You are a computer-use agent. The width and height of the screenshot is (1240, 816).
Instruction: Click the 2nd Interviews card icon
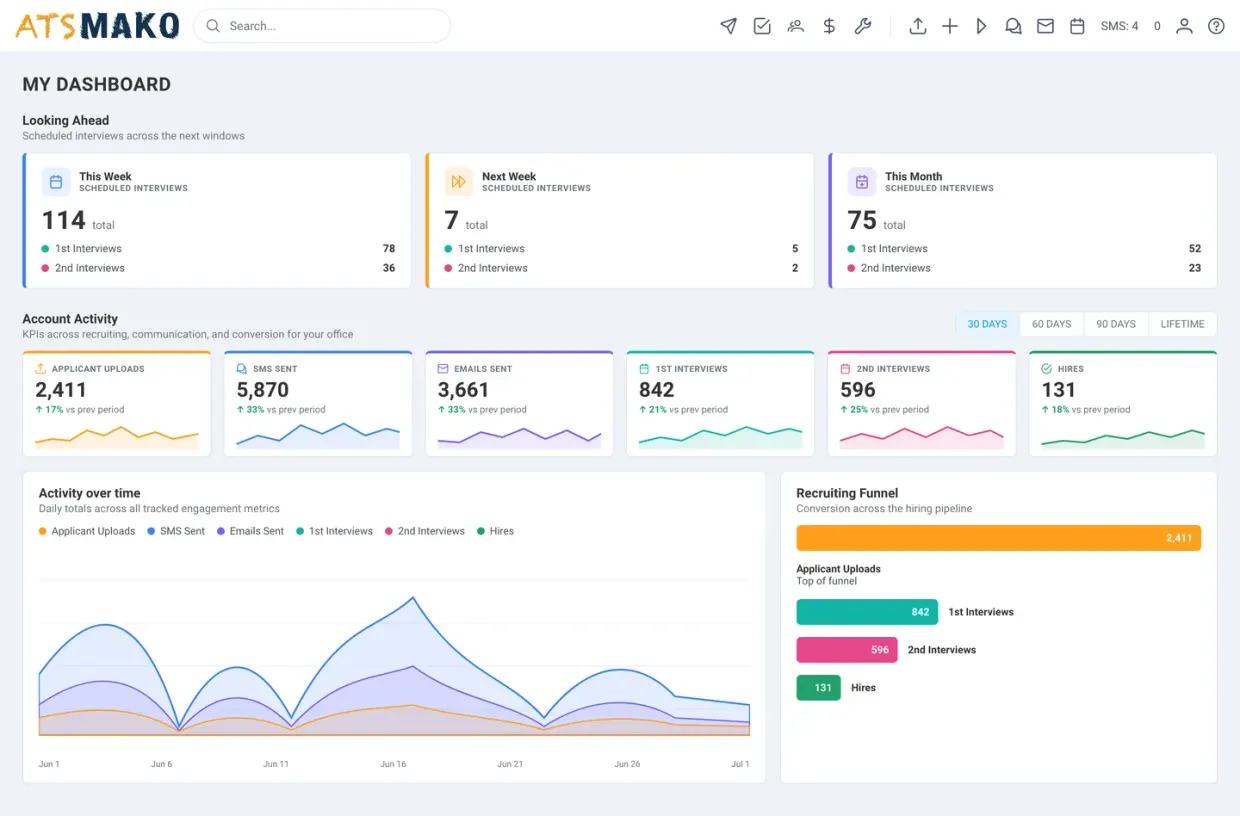pos(845,369)
